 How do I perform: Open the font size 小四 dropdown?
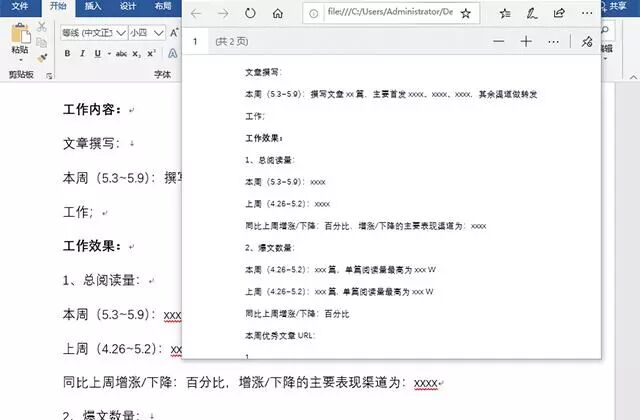point(159,33)
